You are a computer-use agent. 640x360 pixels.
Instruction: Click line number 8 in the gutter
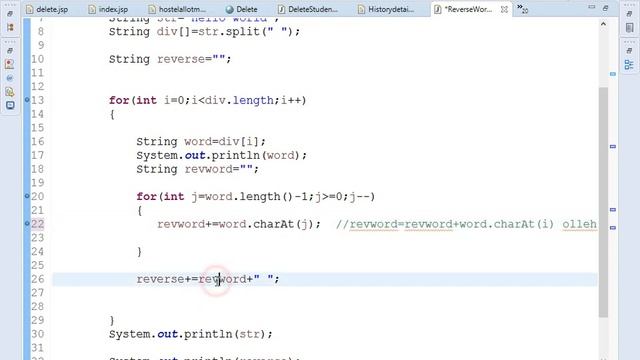(x=40, y=31)
